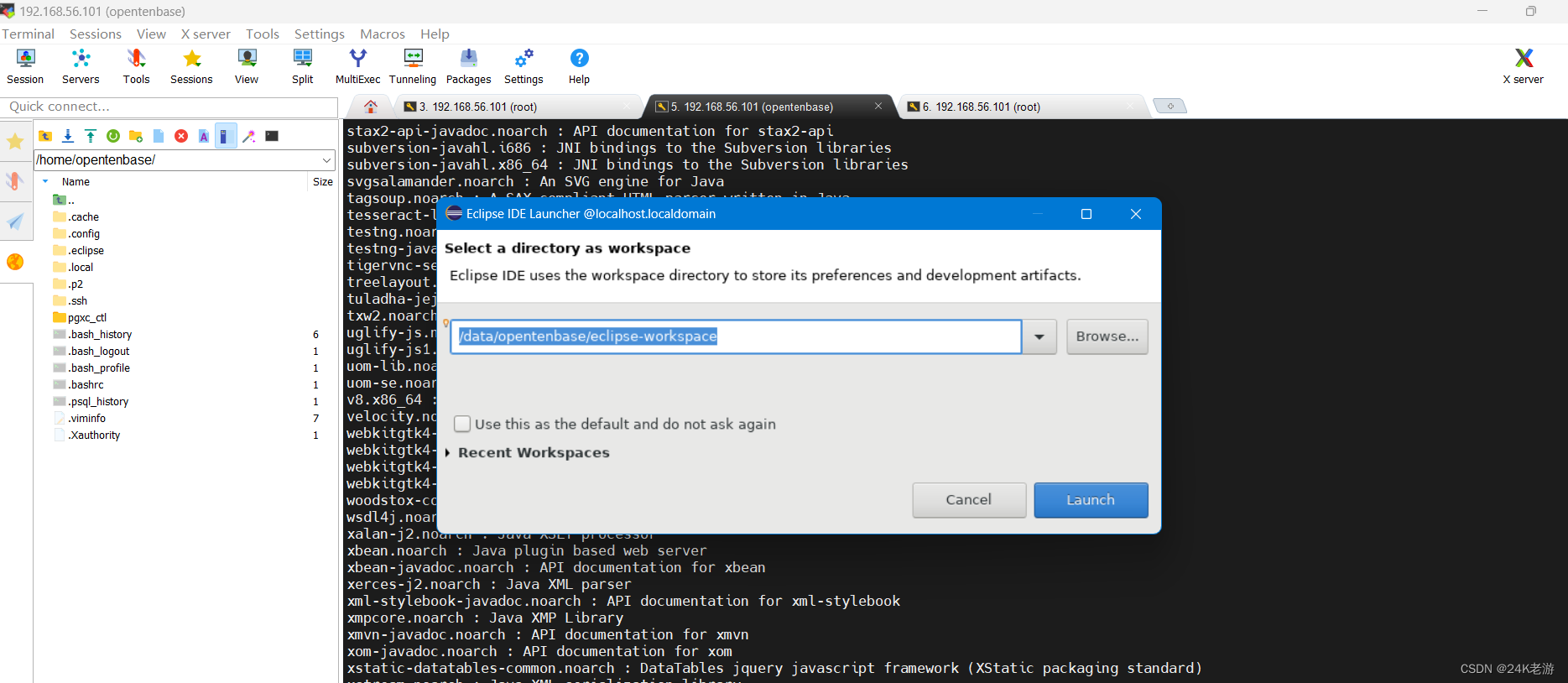Open the Tools toolbar icon

point(136,66)
